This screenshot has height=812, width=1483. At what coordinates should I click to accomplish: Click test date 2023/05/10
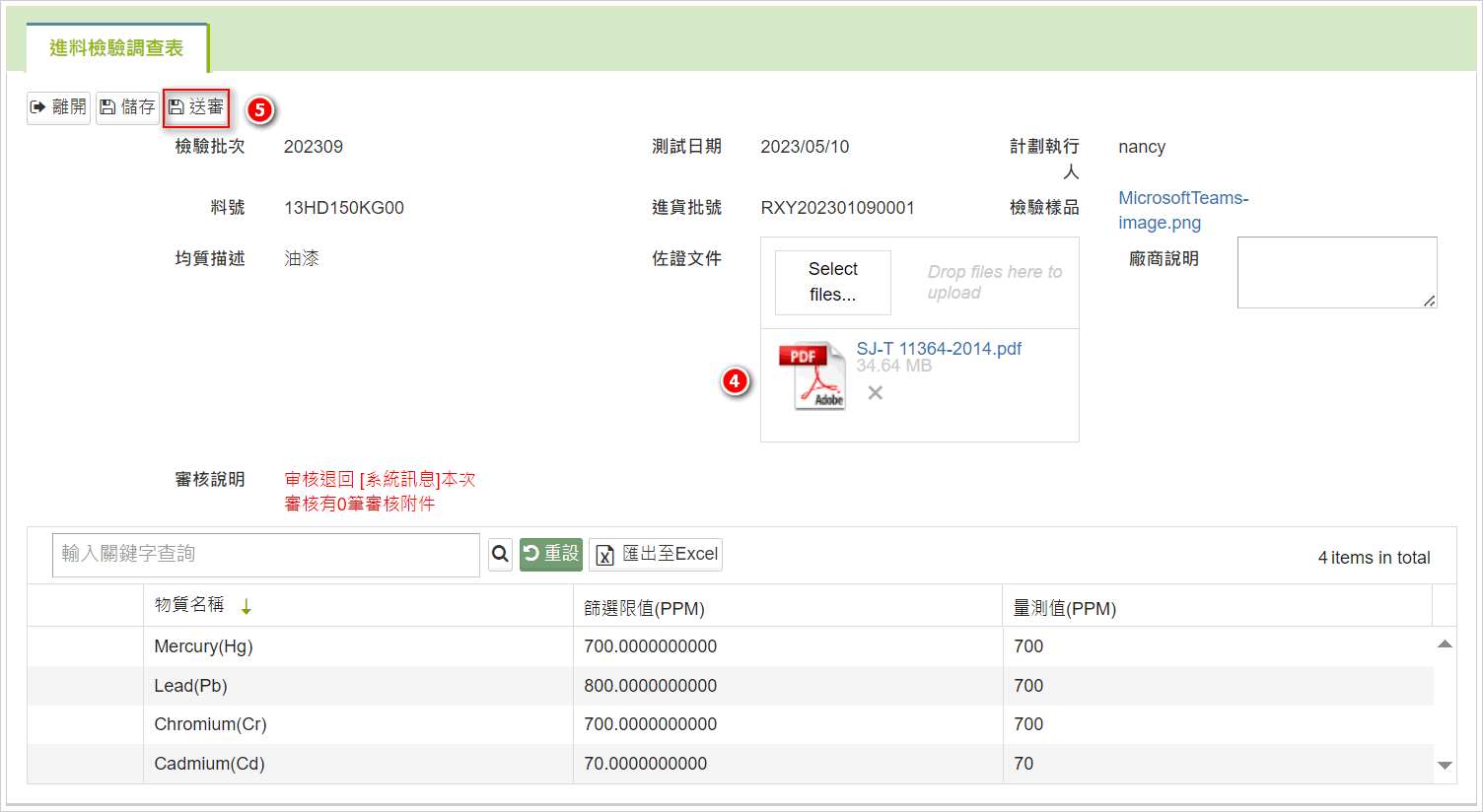point(805,147)
